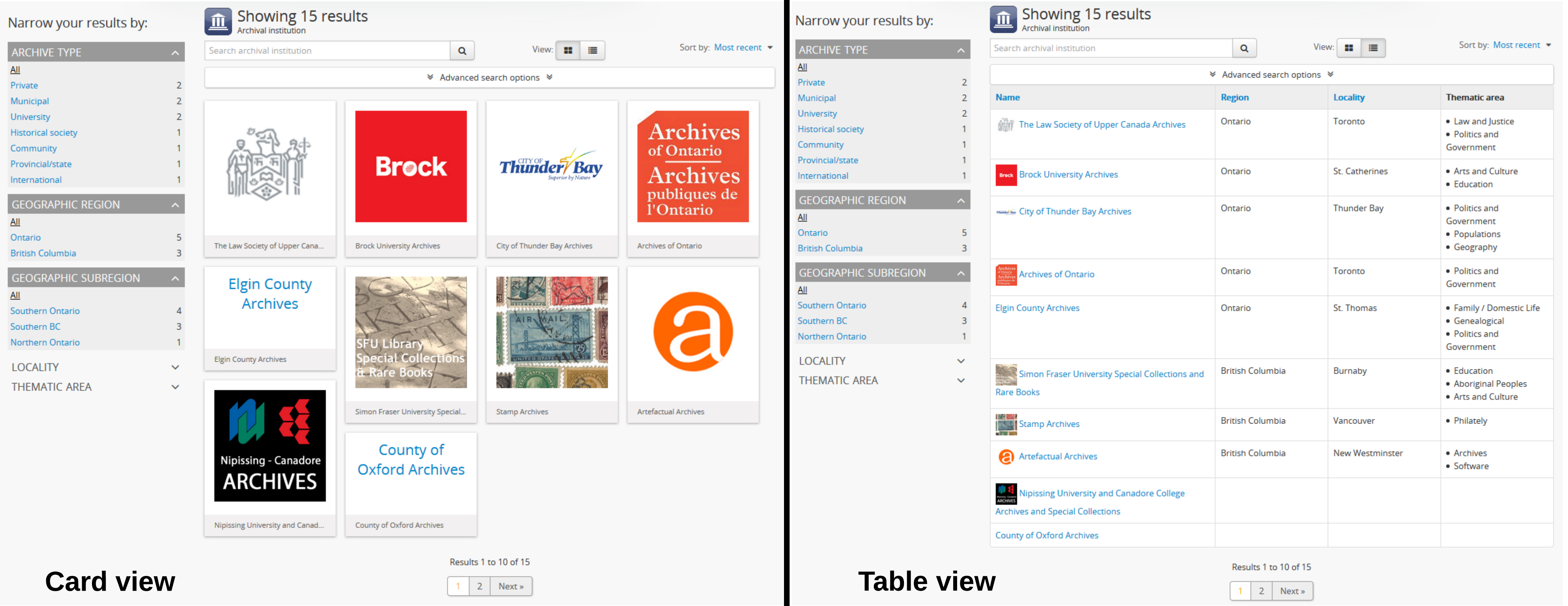Select table list view icon in right panel
Image resolution: width=1568 pixels, height=606 pixels.
(1373, 48)
